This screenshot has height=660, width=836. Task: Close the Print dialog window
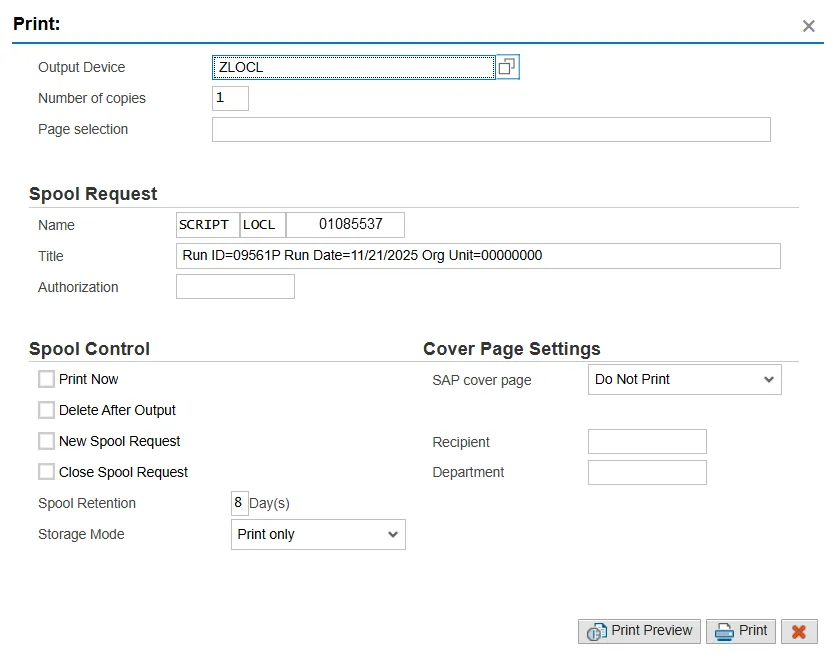(x=809, y=26)
